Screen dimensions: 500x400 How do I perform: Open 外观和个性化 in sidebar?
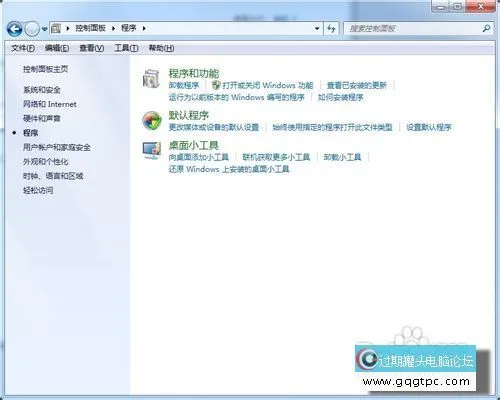pos(45,162)
